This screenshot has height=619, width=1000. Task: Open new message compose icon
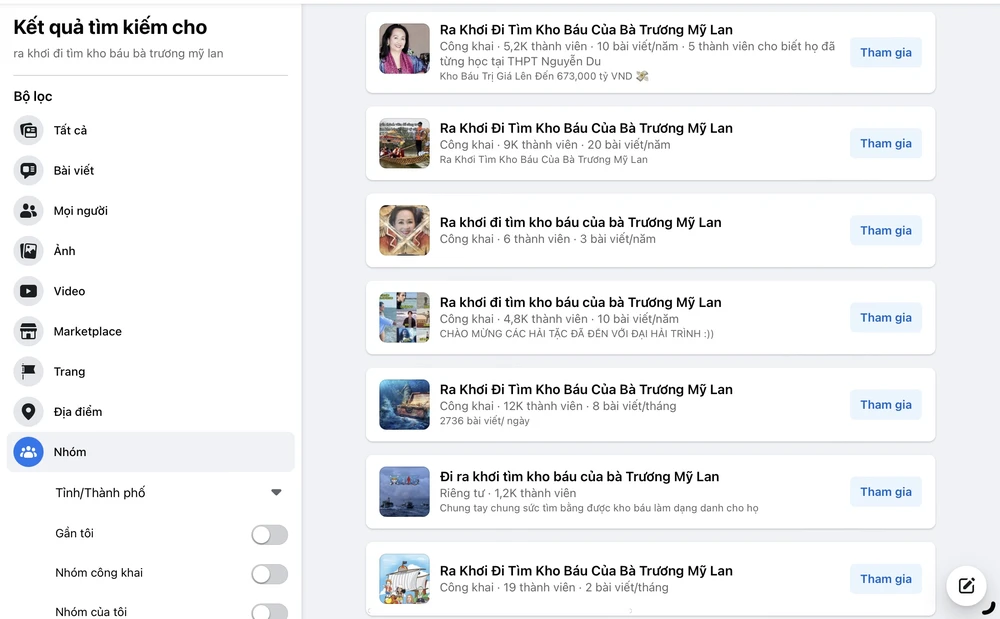click(966, 586)
